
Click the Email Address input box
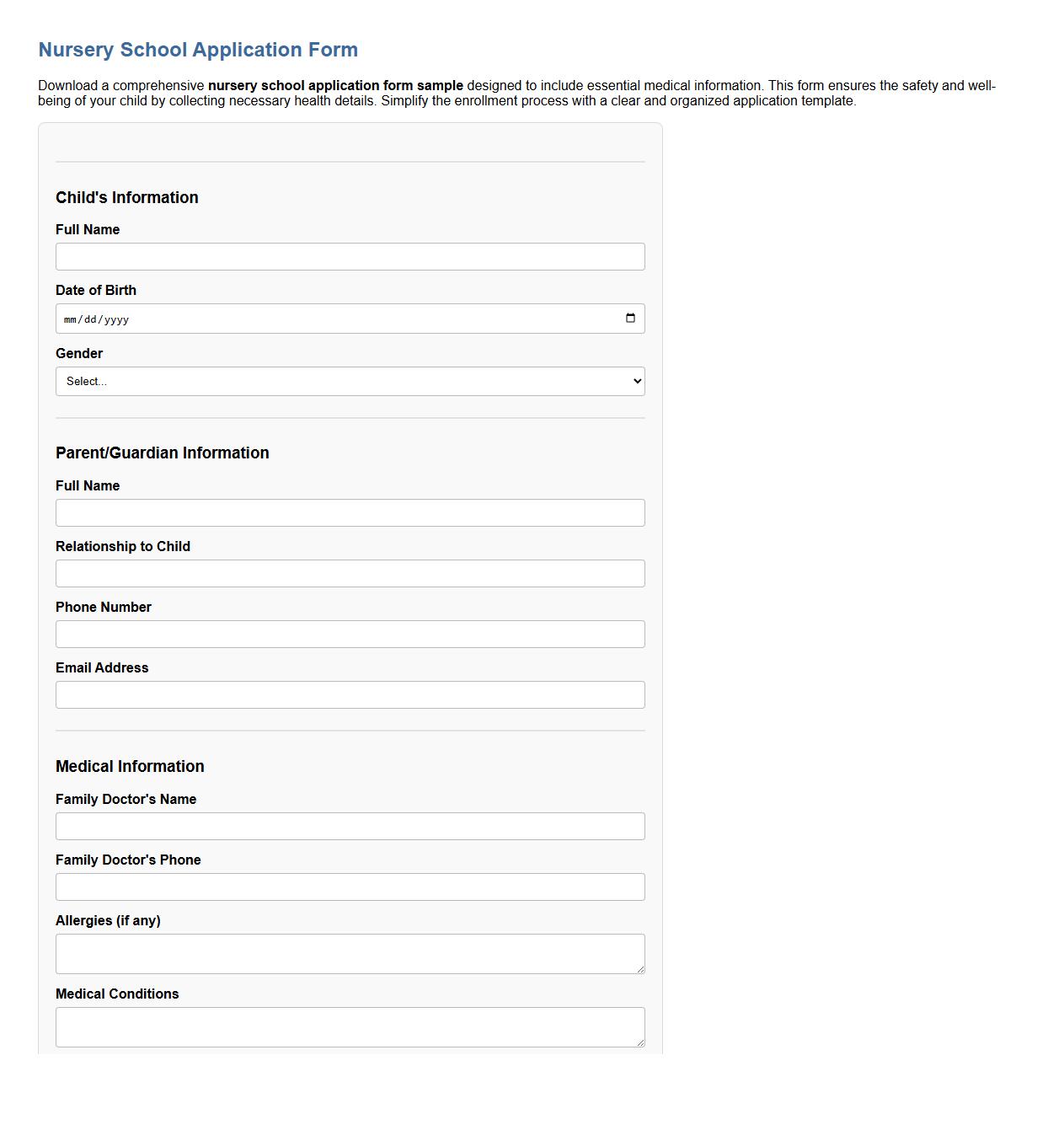pyautogui.click(x=350, y=694)
